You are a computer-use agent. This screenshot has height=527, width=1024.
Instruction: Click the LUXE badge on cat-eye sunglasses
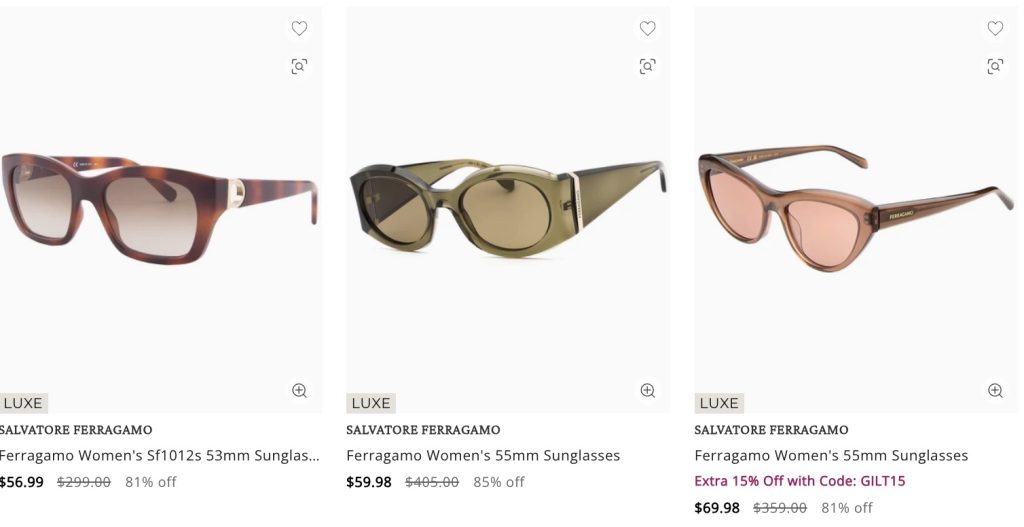click(719, 403)
